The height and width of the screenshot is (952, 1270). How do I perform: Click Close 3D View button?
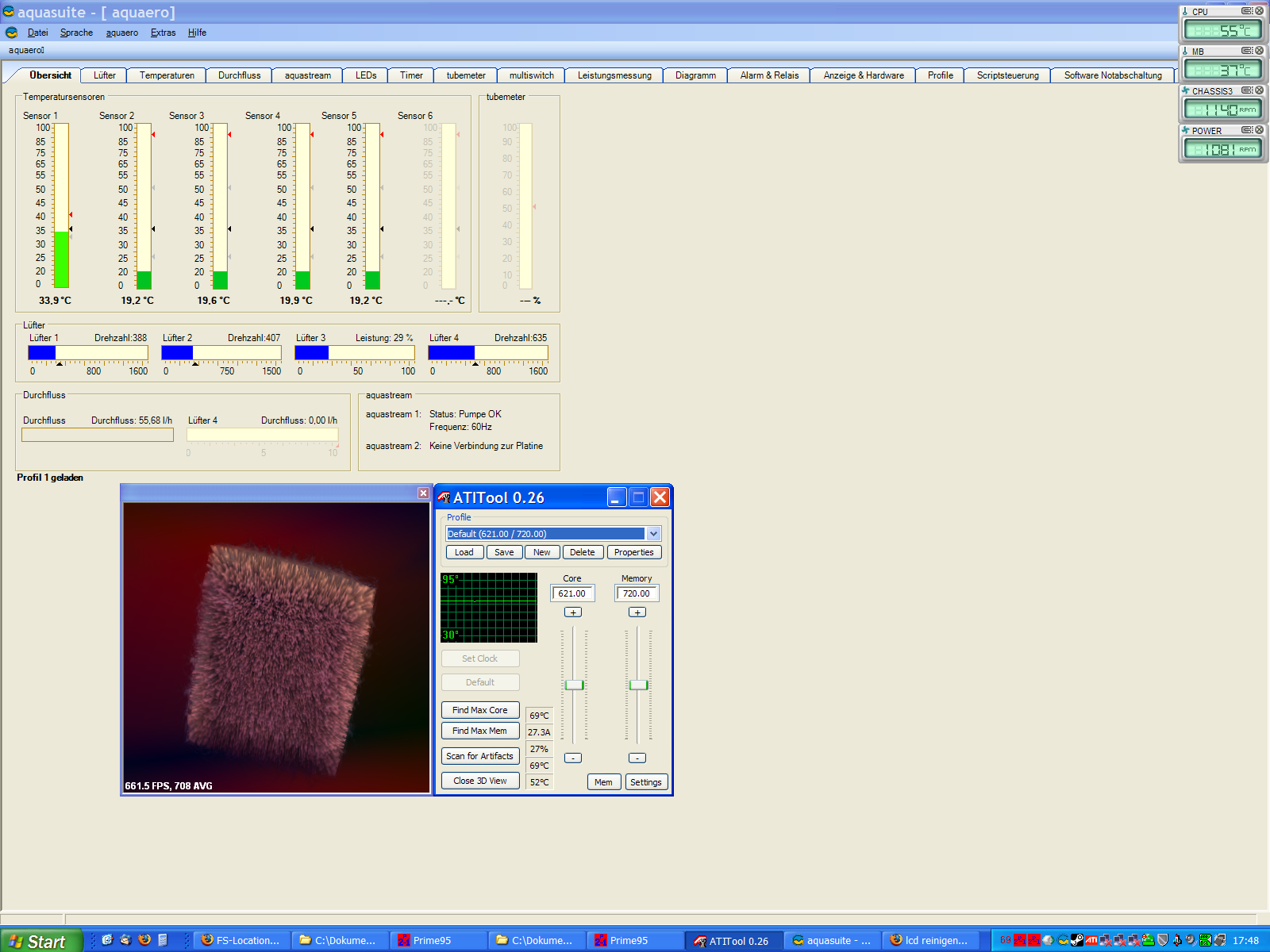pos(480,781)
